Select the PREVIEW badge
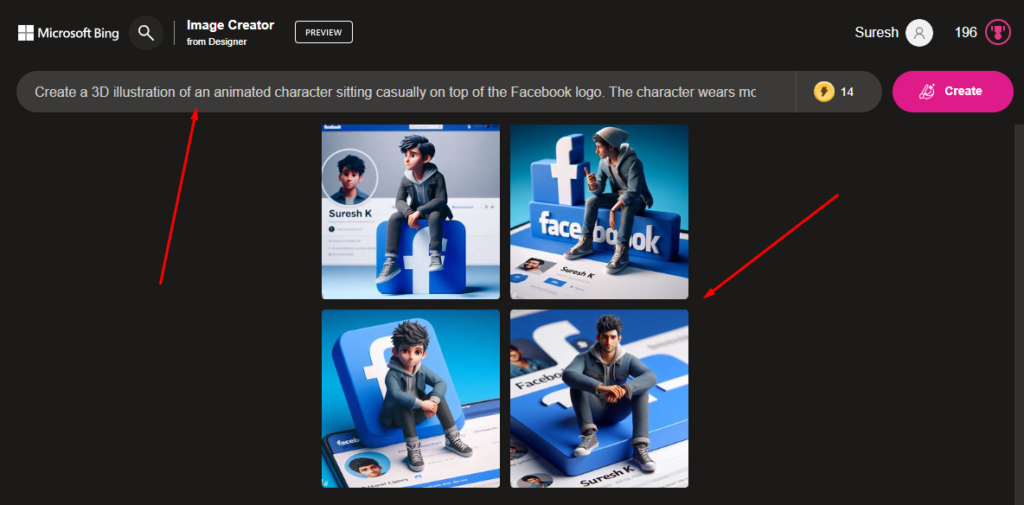The image size is (1024, 505). [x=324, y=32]
